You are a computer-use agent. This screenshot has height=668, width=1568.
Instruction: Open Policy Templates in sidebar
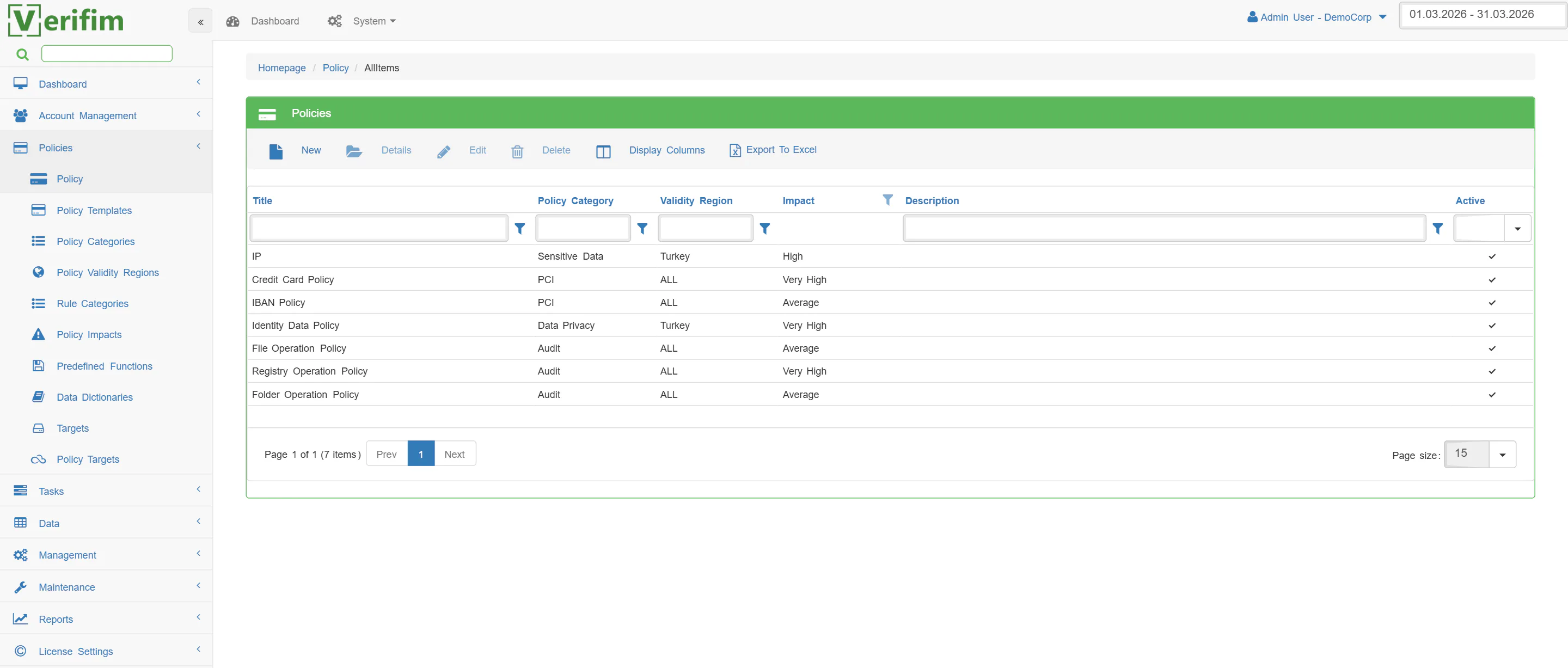94,211
